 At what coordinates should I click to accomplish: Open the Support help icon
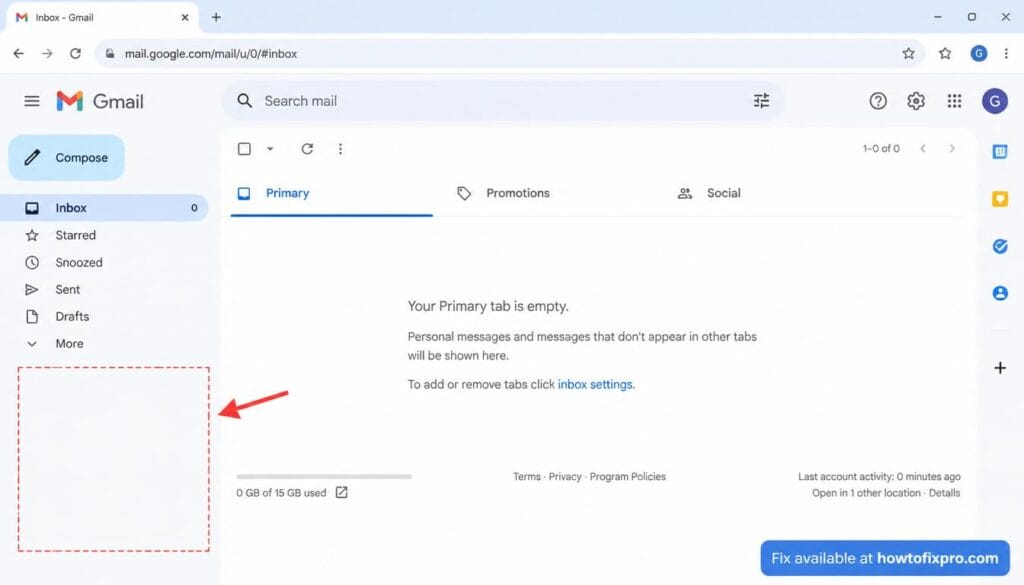(878, 101)
